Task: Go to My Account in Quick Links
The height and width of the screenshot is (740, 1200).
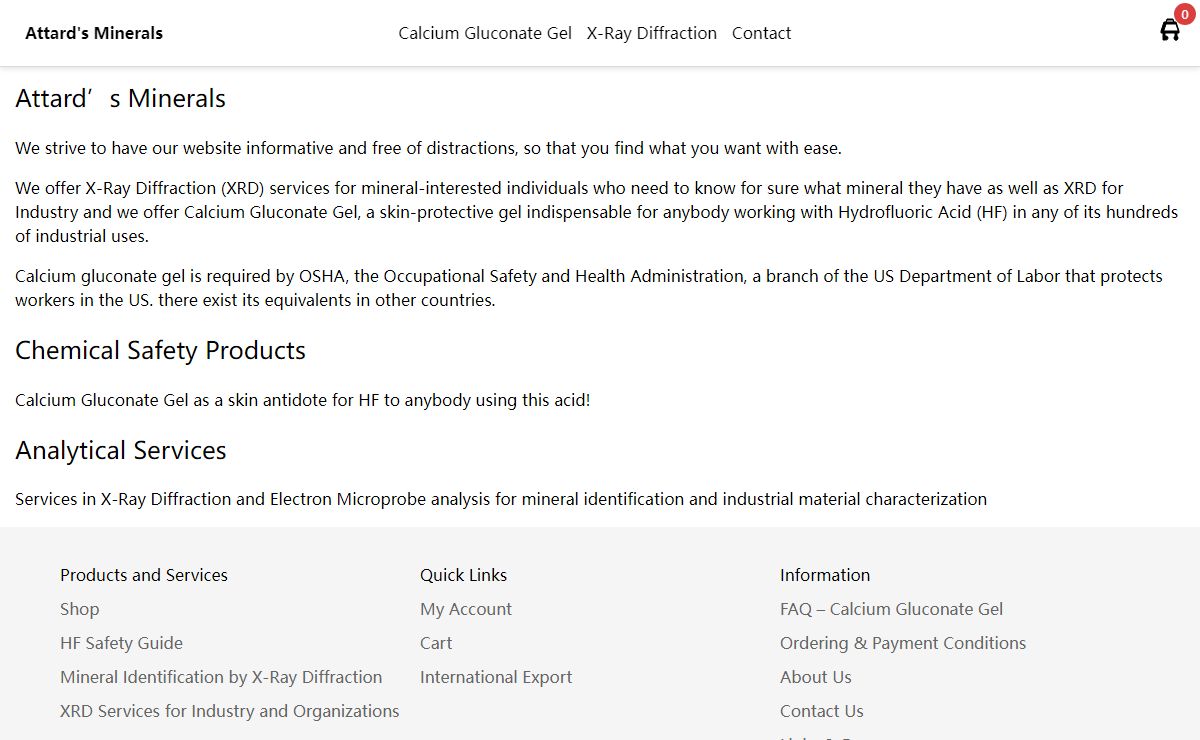Action: tap(465, 609)
